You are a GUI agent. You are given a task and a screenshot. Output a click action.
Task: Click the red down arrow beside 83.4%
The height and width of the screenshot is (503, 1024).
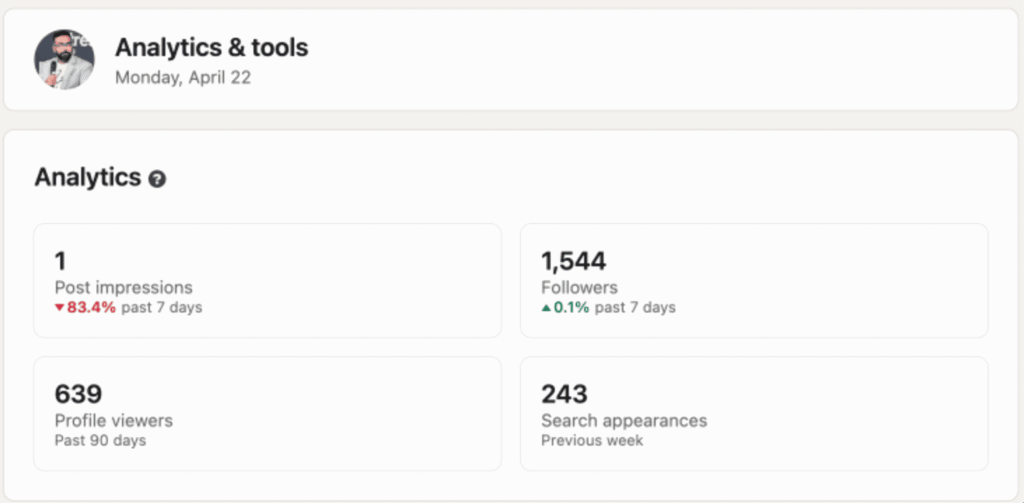[60, 308]
